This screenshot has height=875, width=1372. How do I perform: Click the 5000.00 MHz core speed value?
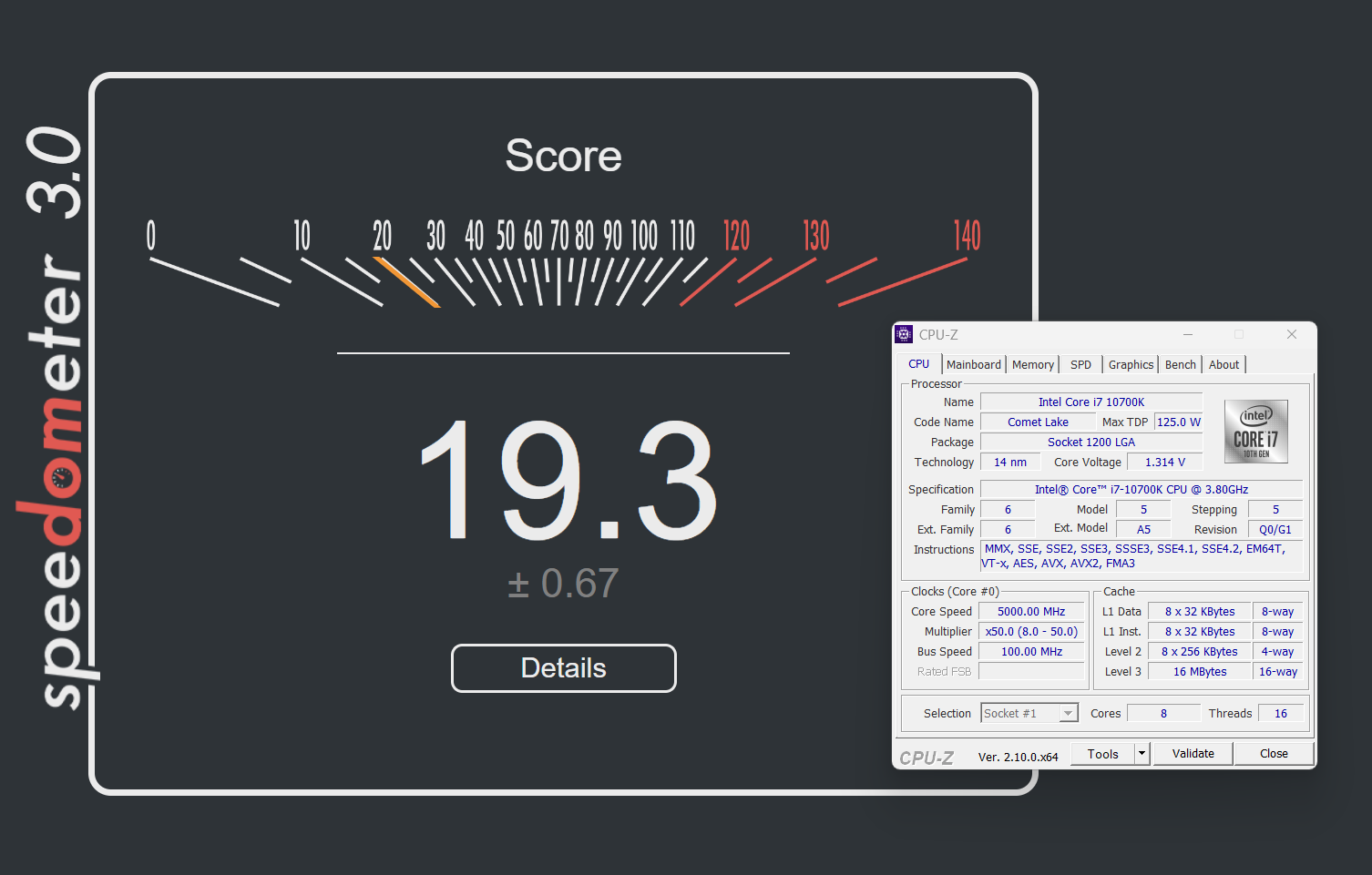point(1031,611)
